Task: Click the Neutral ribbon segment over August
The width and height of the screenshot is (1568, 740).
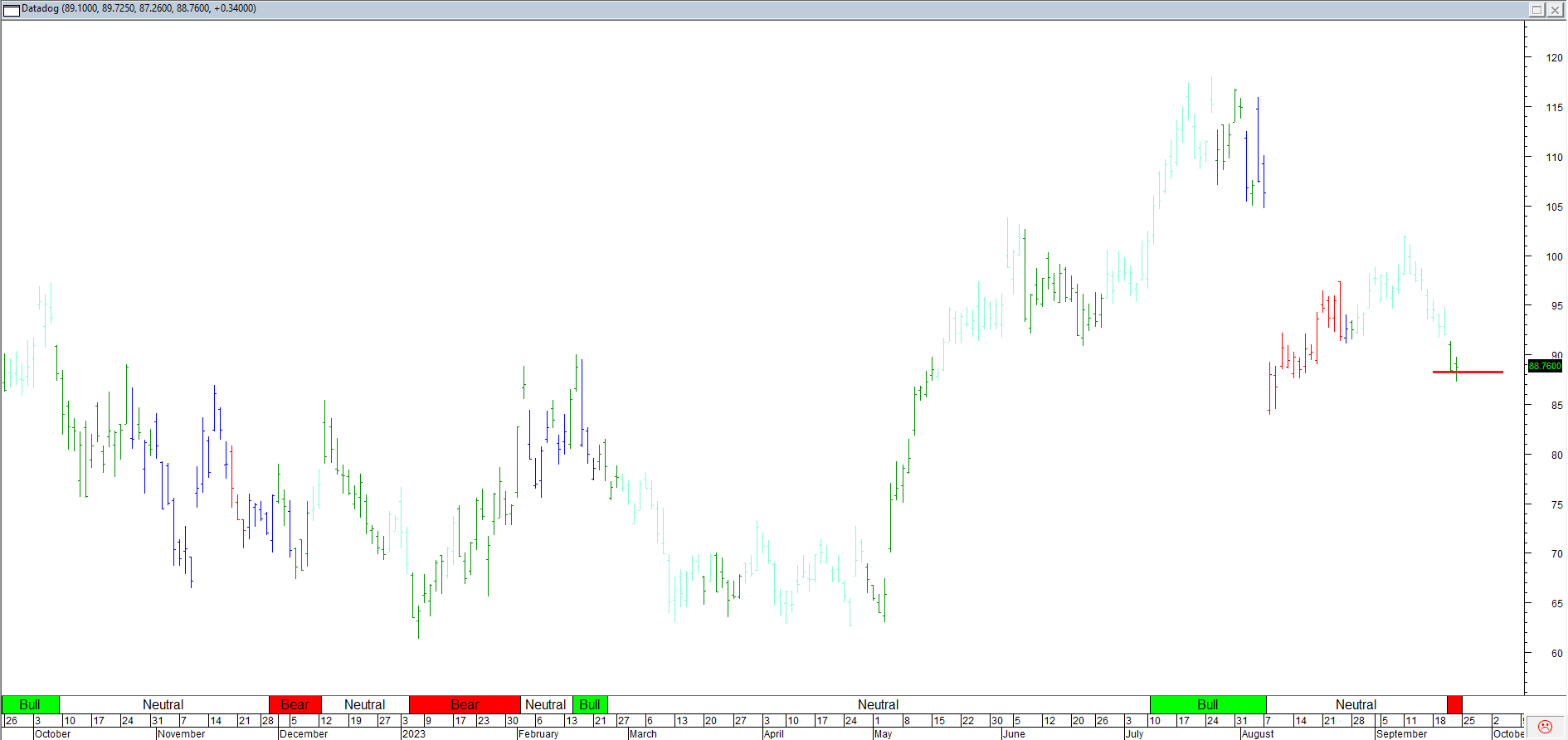Action: 1356,704
